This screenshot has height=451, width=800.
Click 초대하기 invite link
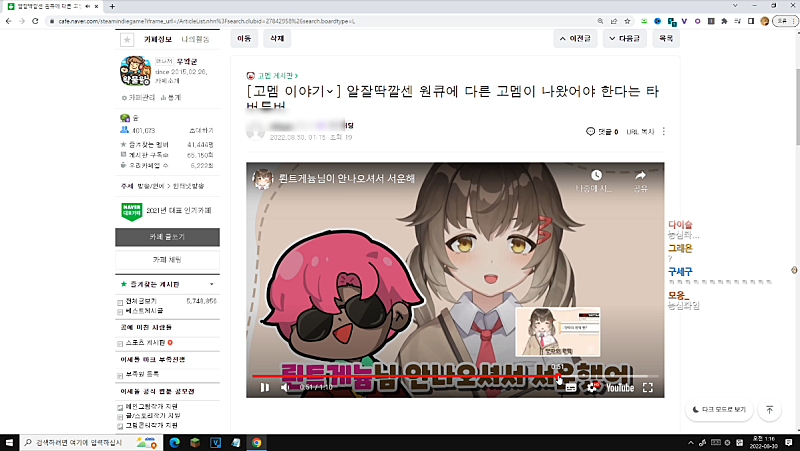click(x=201, y=131)
